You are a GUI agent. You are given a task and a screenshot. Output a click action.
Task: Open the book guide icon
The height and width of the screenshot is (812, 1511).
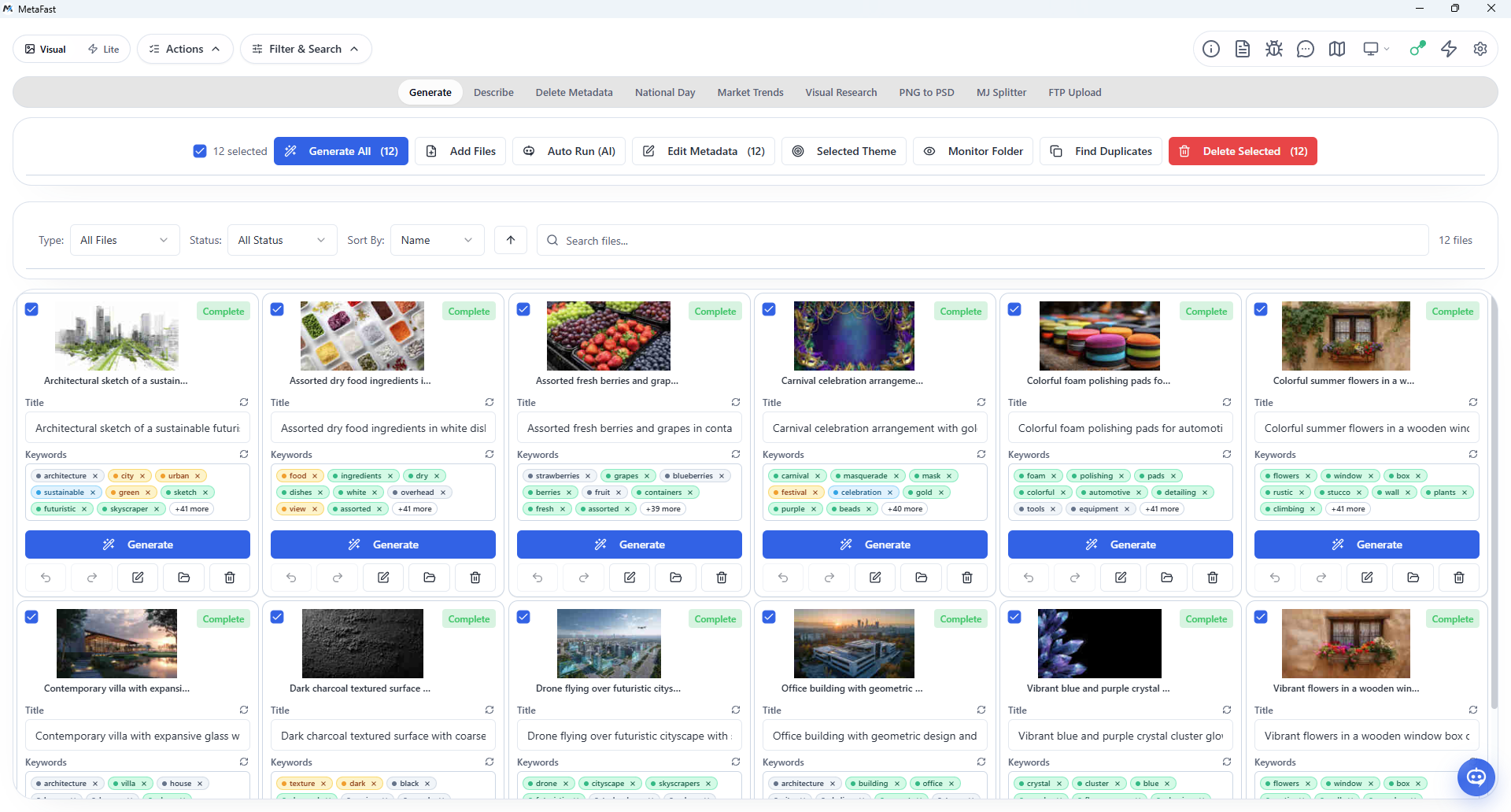pyautogui.click(x=1337, y=49)
